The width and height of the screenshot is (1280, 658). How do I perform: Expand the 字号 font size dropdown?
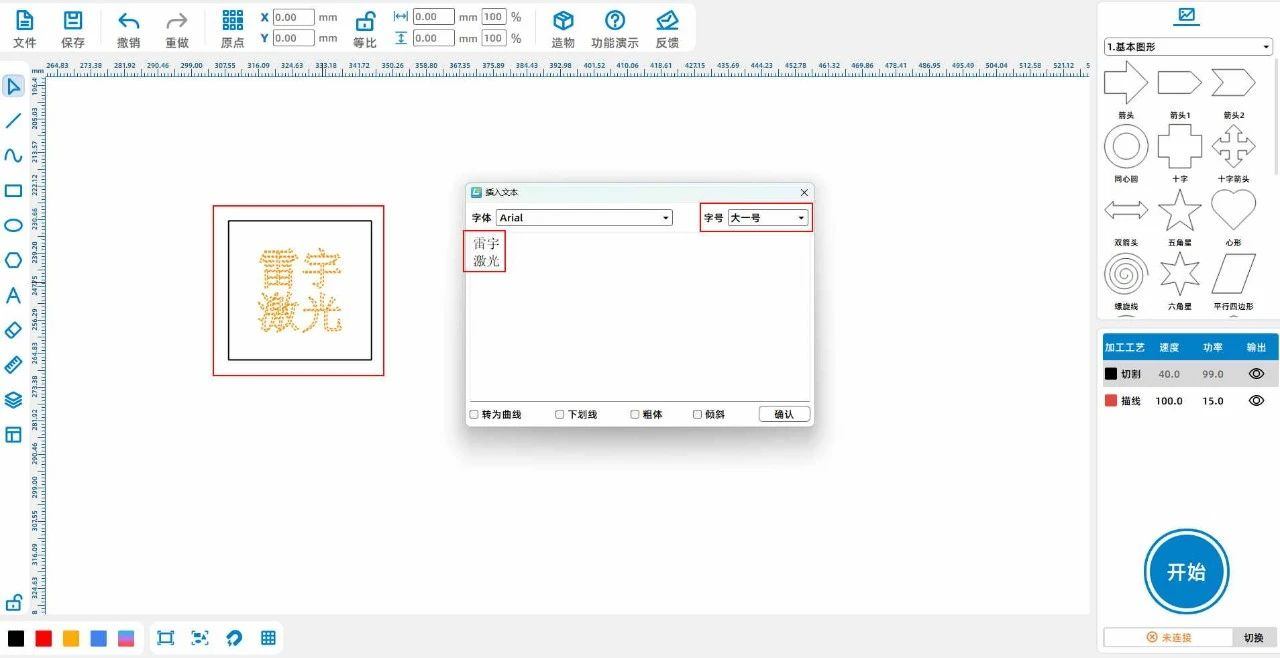click(x=768, y=217)
